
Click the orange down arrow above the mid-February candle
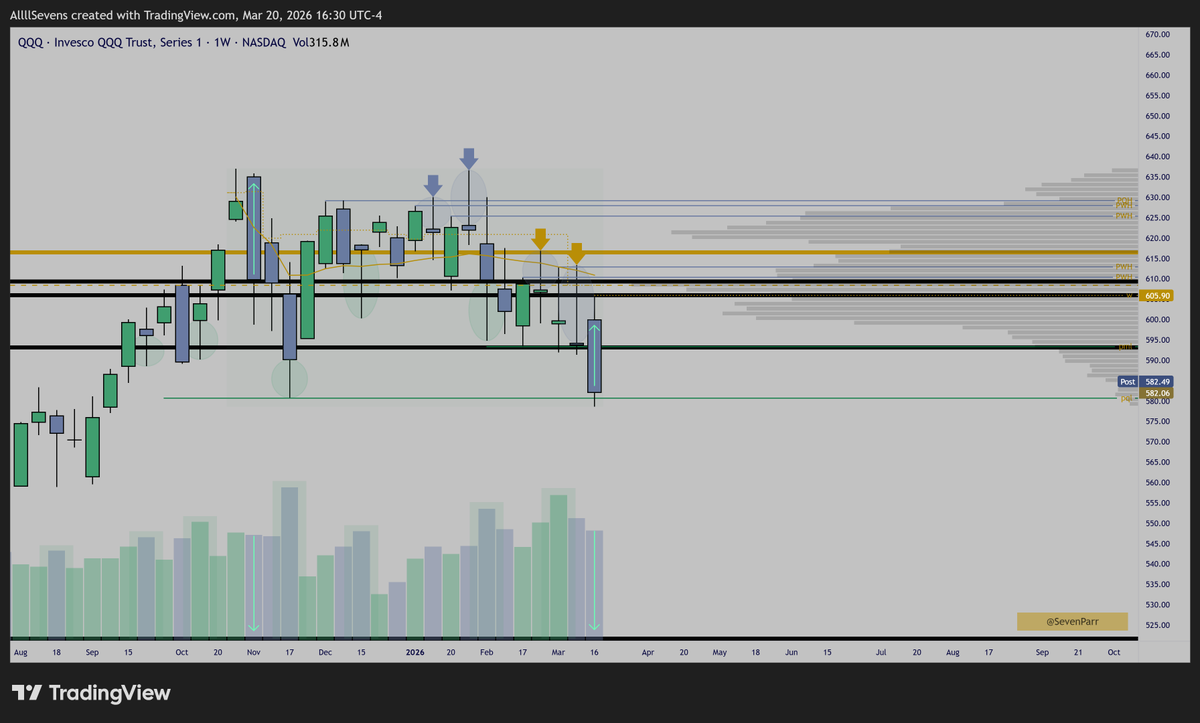(540, 238)
